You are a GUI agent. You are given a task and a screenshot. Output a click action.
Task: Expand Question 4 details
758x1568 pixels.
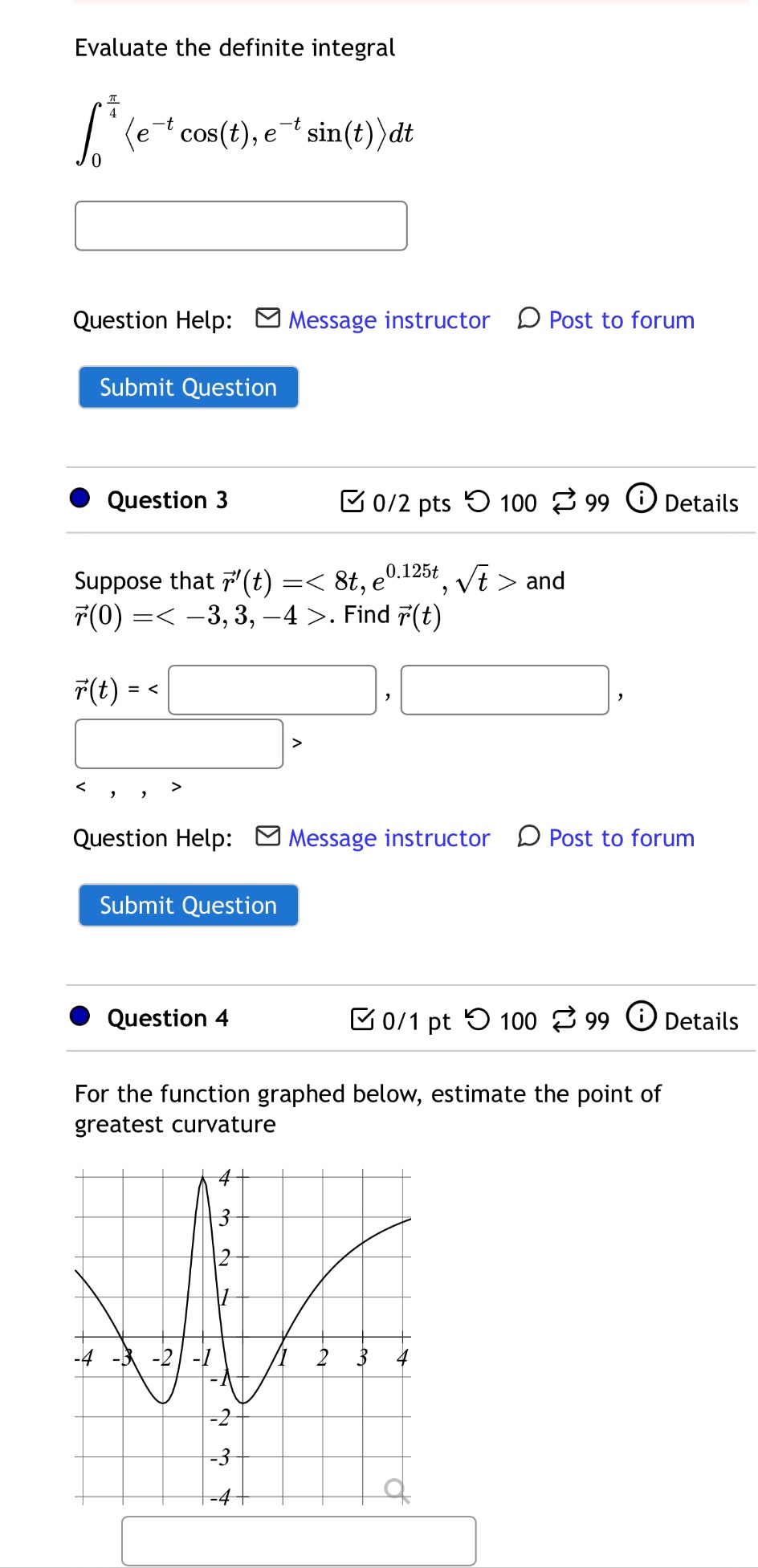[x=700, y=1020]
